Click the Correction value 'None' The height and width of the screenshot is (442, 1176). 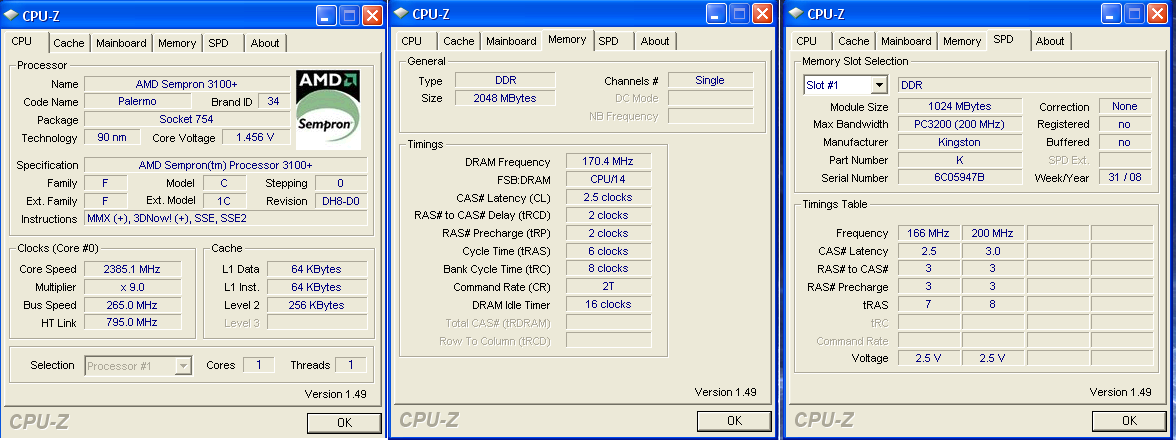pyautogui.click(x=1125, y=106)
